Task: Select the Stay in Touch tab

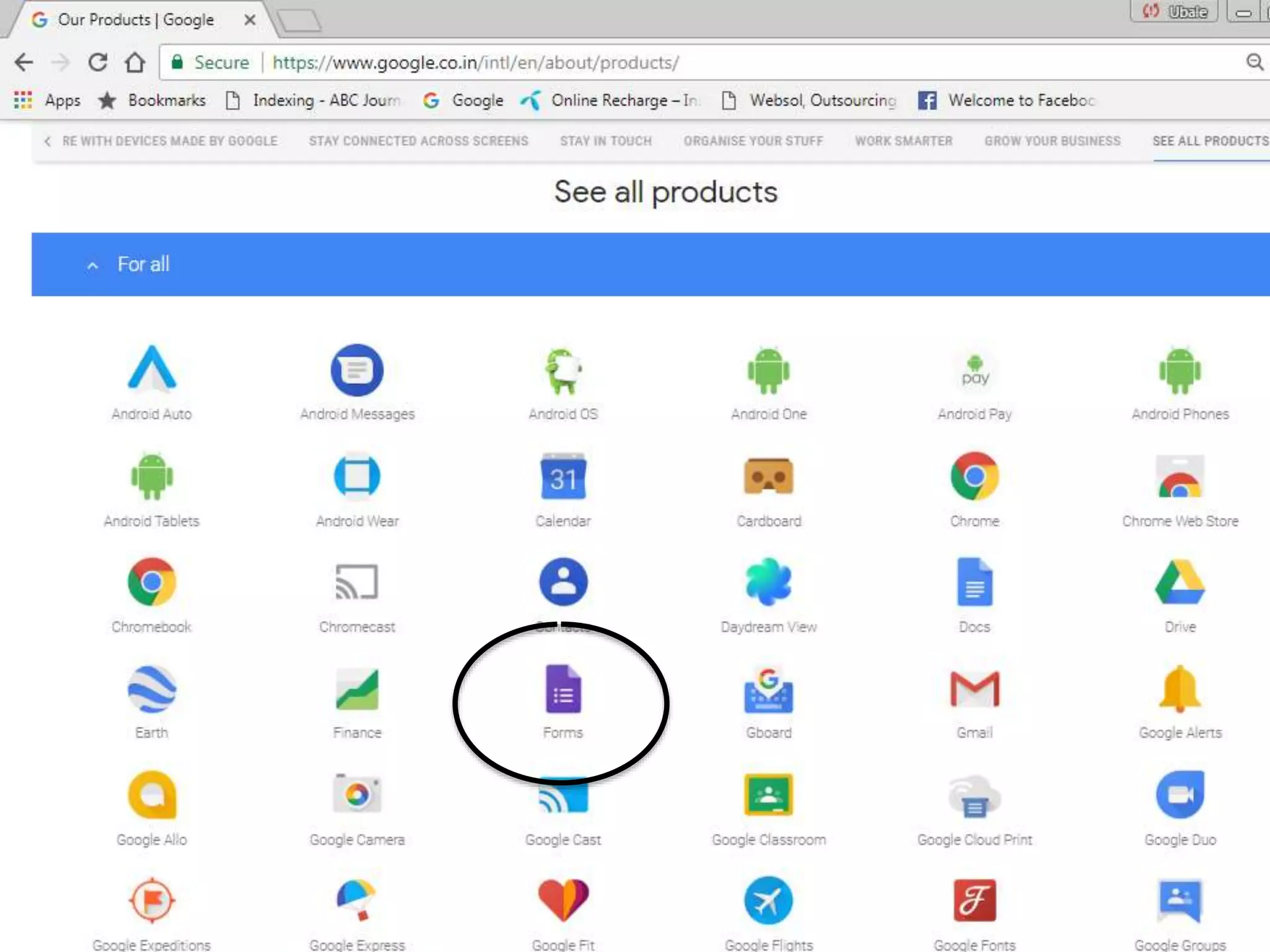Action: [606, 141]
